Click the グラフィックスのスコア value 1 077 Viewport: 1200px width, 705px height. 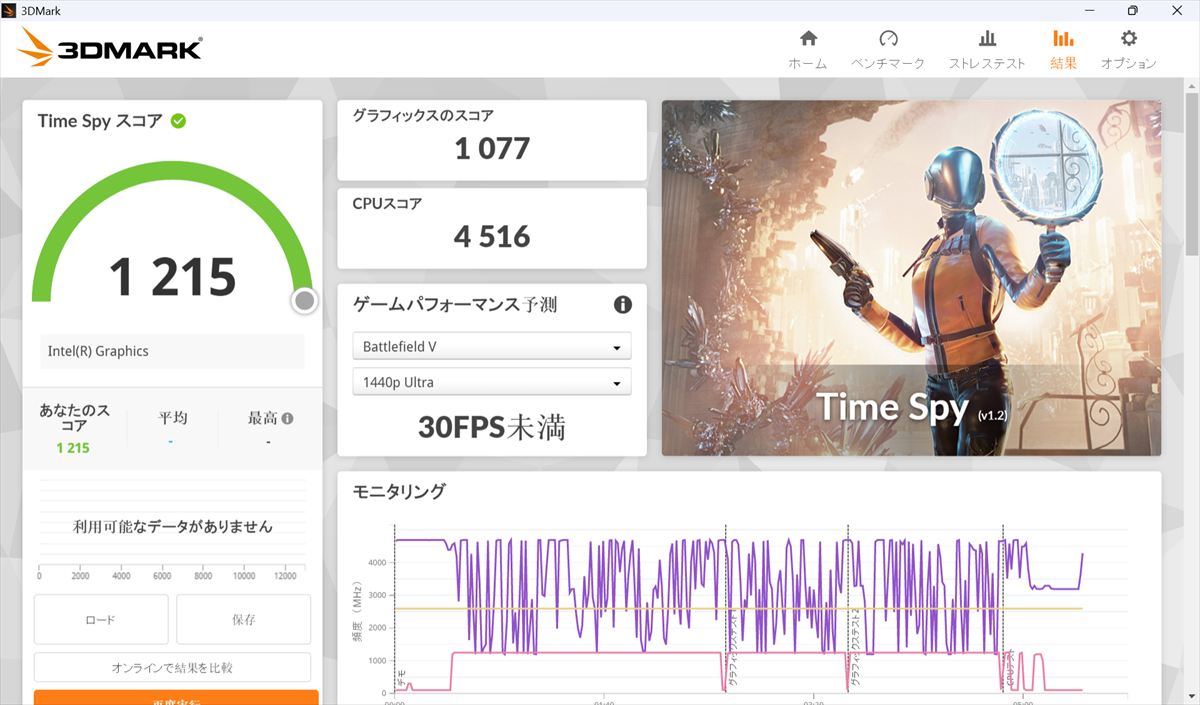click(x=492, y=149)
